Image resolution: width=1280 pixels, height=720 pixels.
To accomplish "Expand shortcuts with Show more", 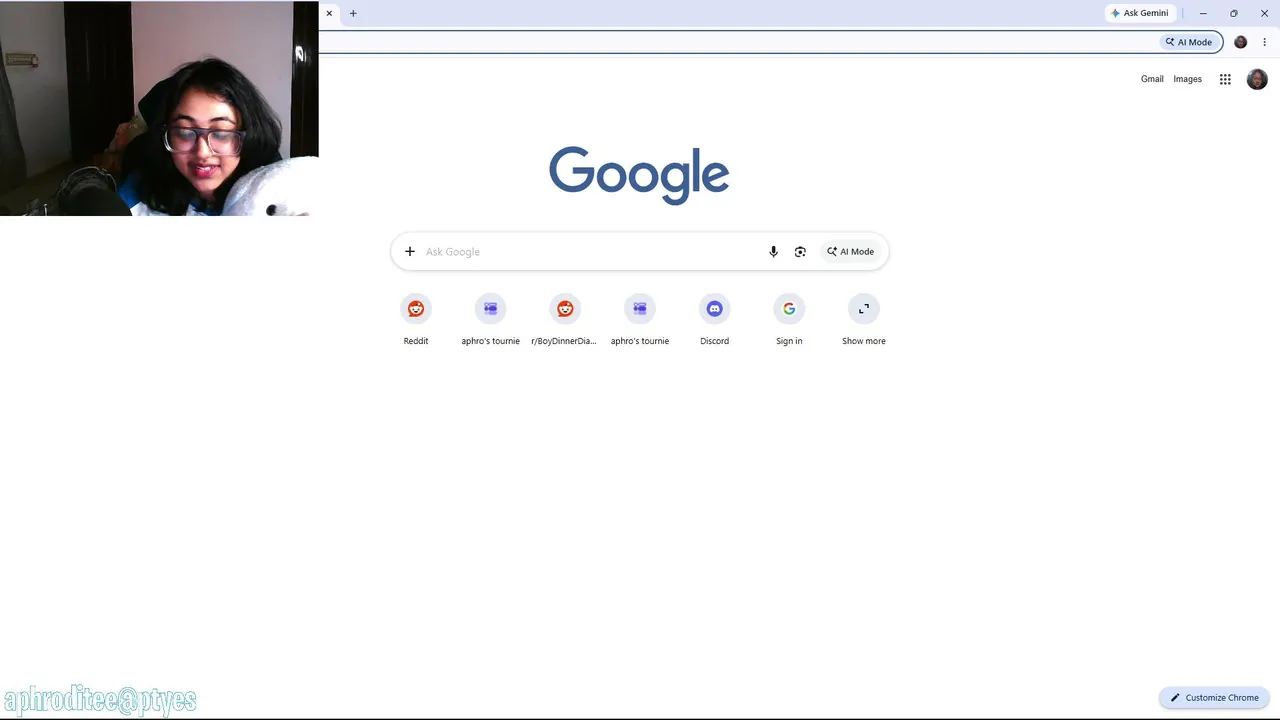I will click(x=864, y=321).
